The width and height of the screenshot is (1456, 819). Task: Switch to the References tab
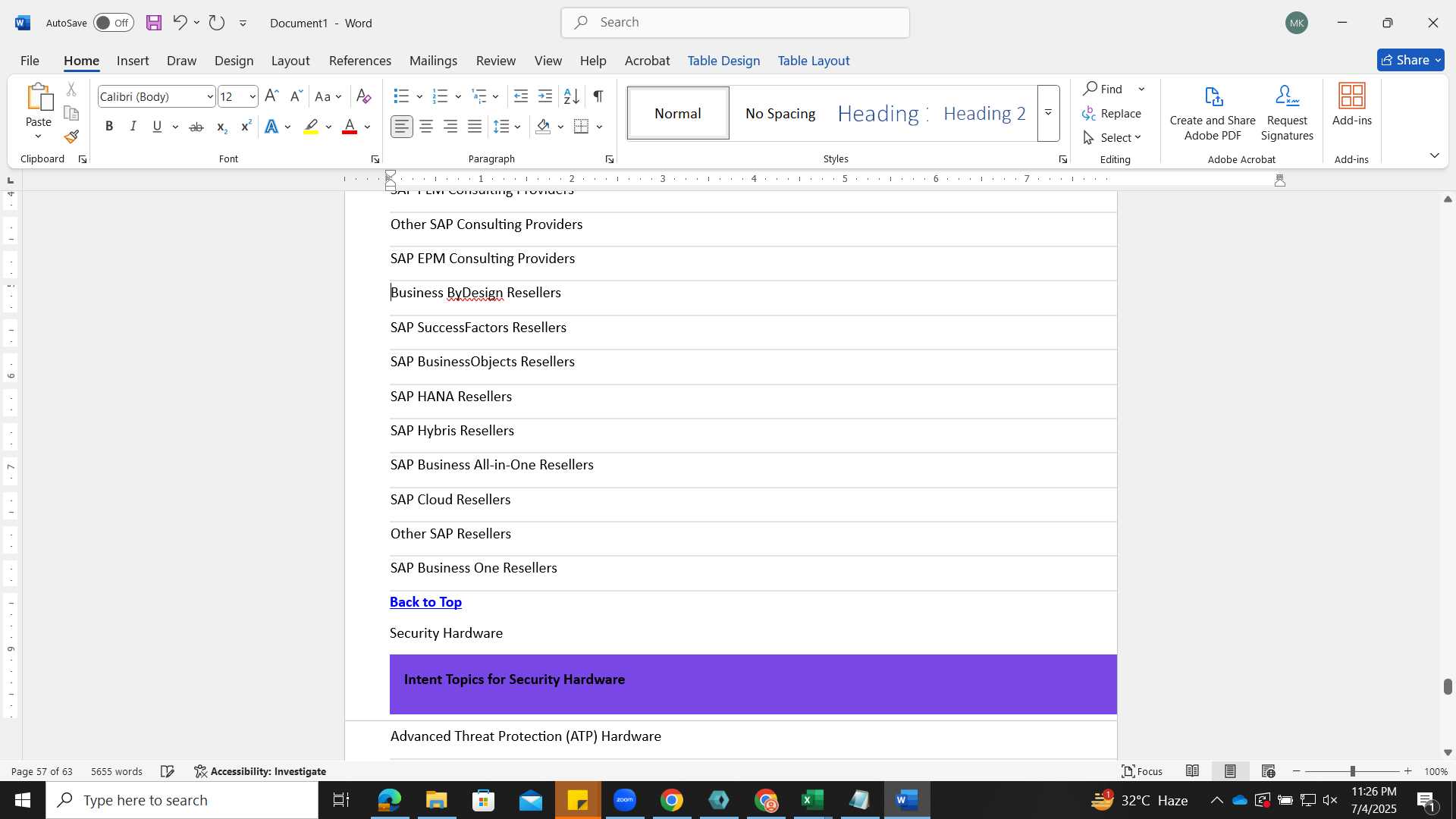click(360, 61)
